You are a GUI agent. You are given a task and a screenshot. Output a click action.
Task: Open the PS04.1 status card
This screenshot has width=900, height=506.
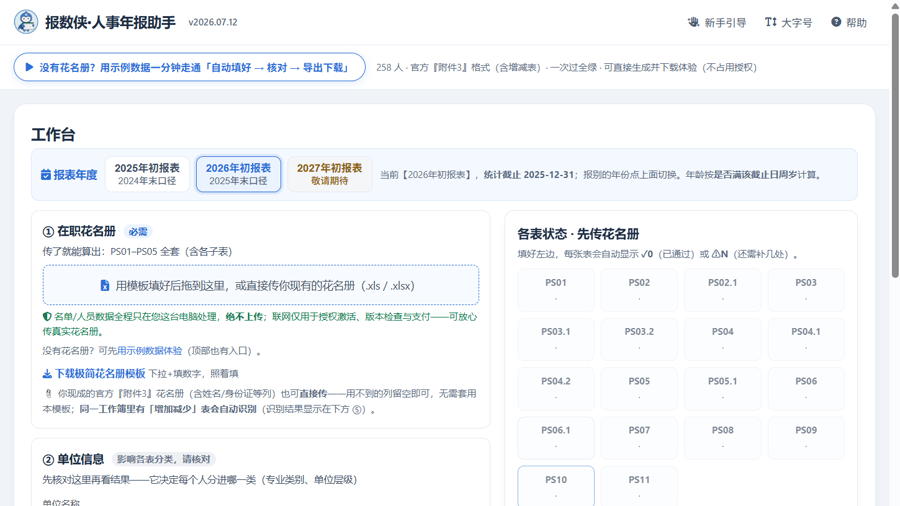point(806,339)
